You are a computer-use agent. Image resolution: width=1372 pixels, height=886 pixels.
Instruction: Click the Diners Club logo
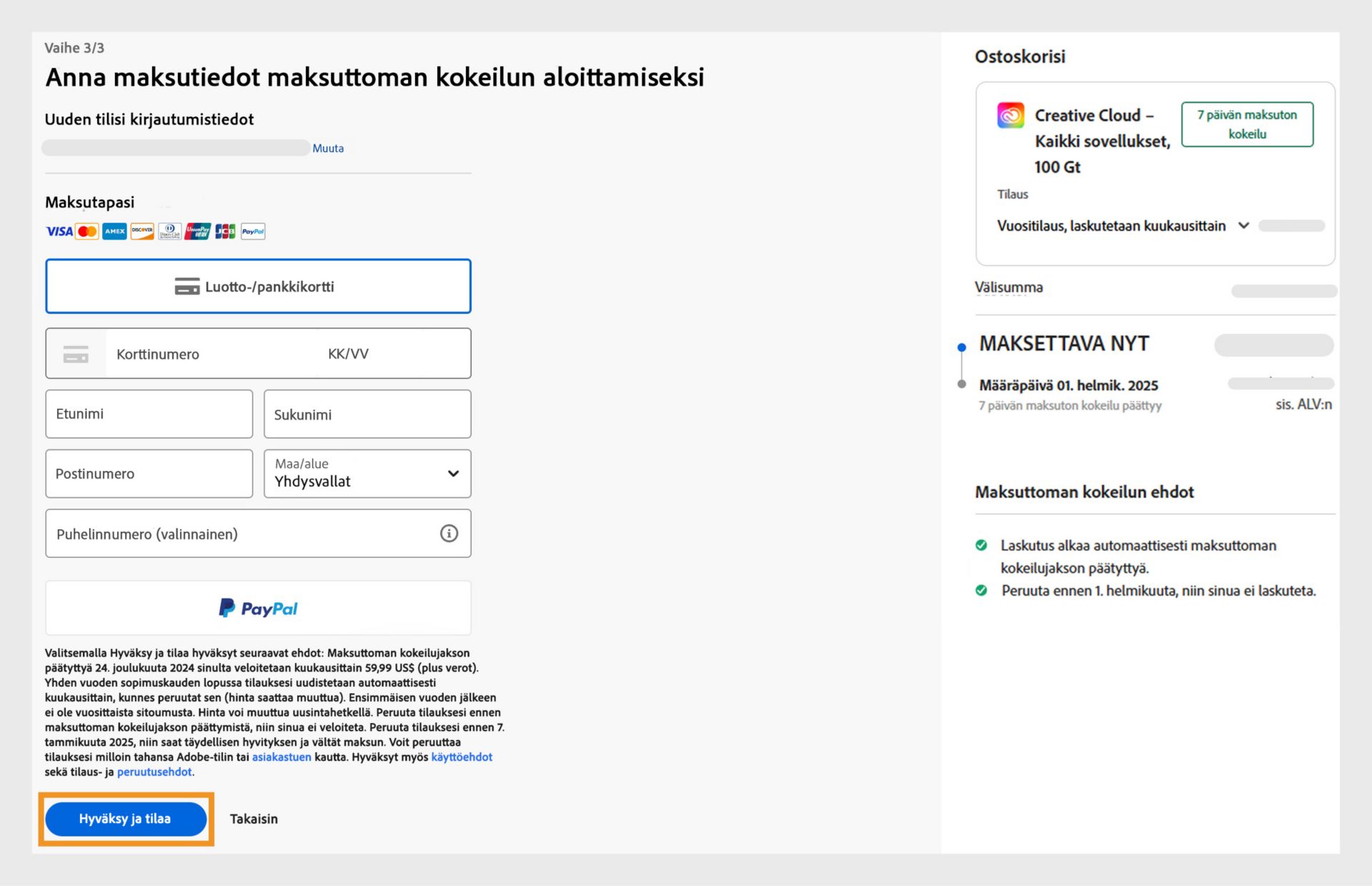tap(169, 232)
